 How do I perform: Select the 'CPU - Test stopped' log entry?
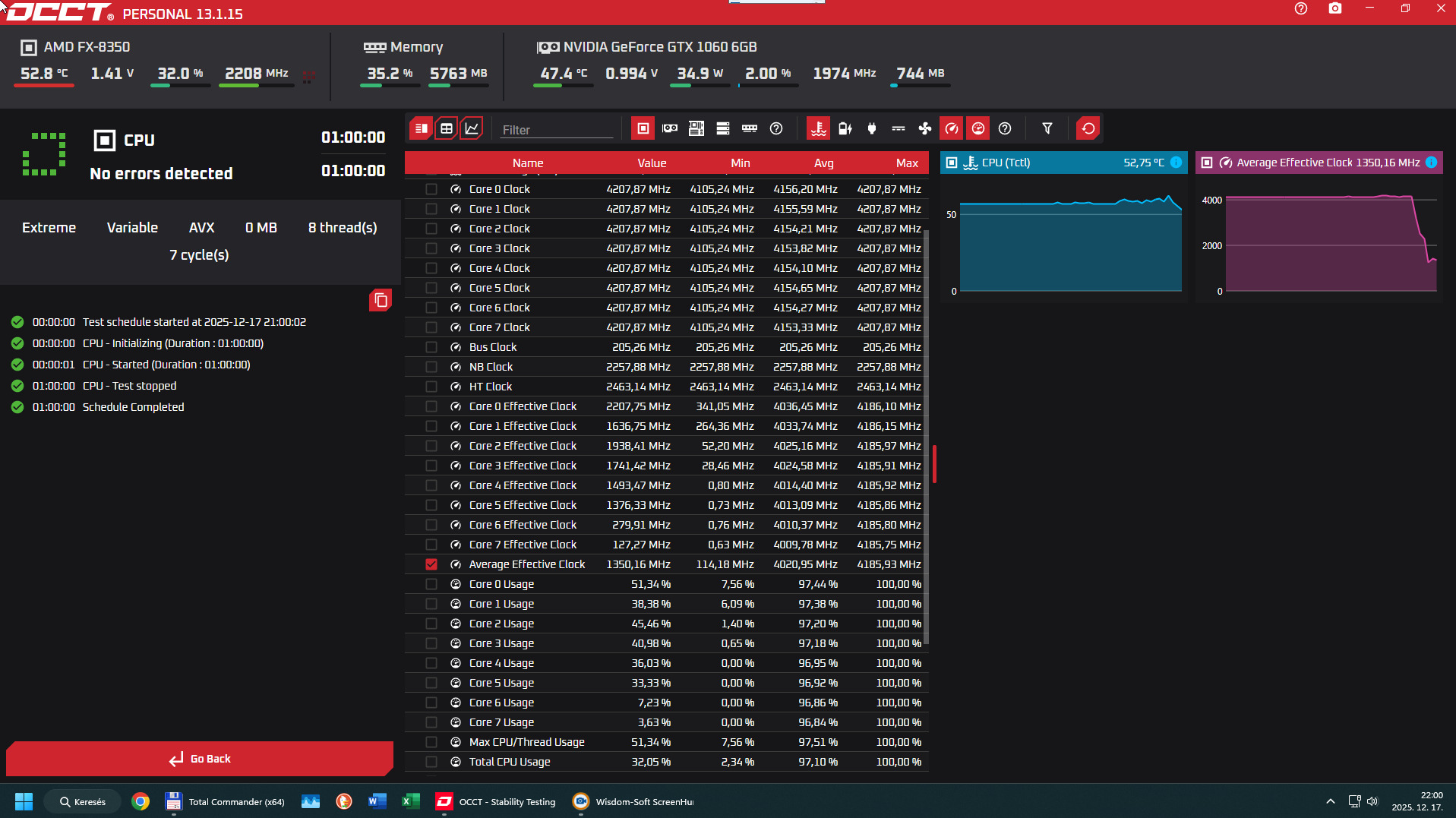point(129,386)
